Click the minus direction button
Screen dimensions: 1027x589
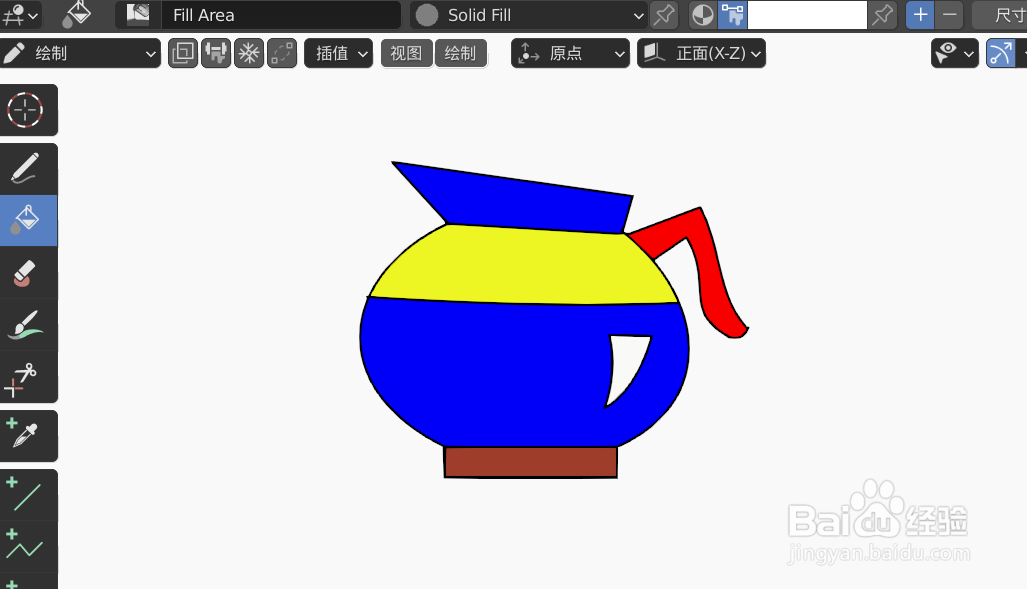[x=950, y=14]
